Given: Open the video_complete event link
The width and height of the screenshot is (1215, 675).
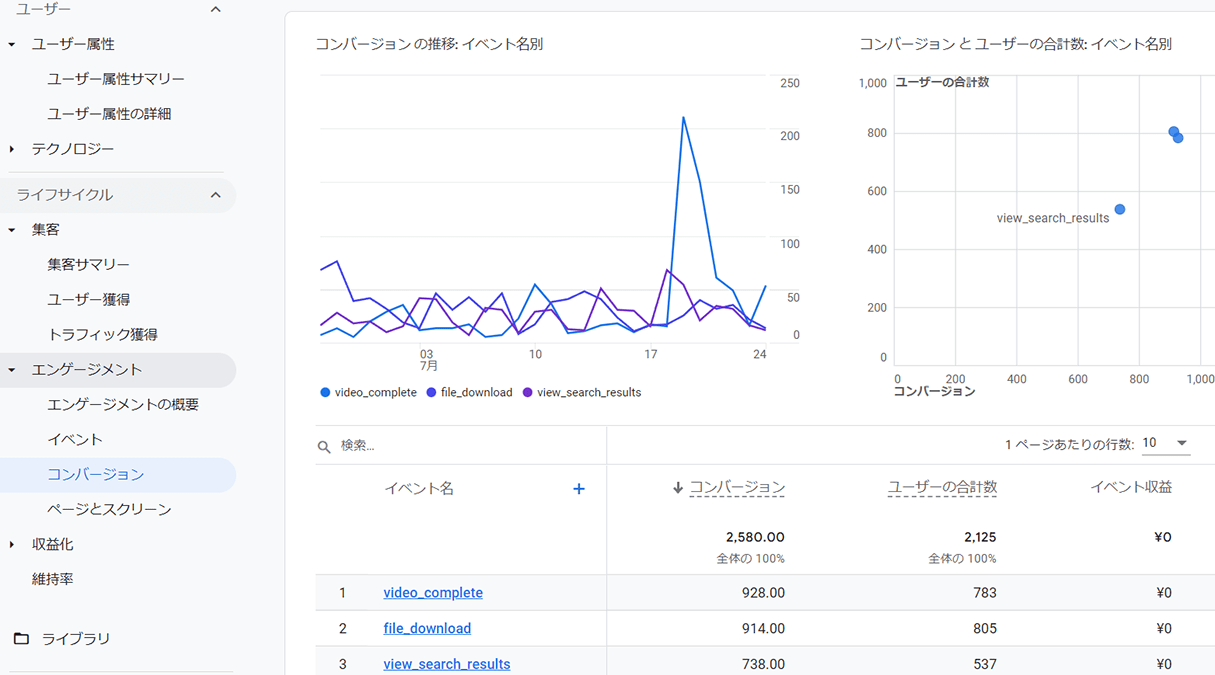Looking at the screenshot, I should pyautogui.click(x=433, y=593).
